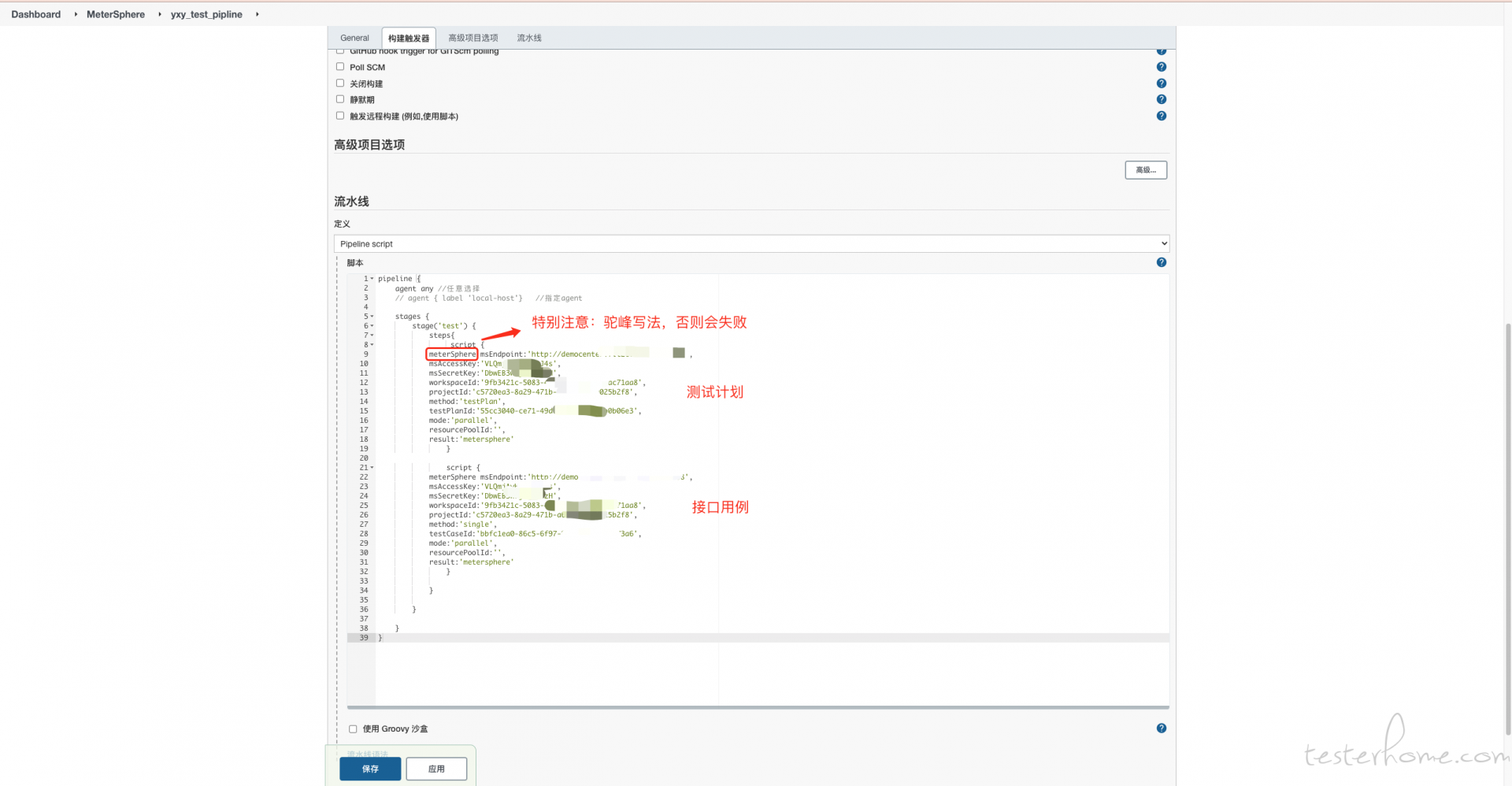Open the Pipeline script definition dropdown

(x=751, y=244)
